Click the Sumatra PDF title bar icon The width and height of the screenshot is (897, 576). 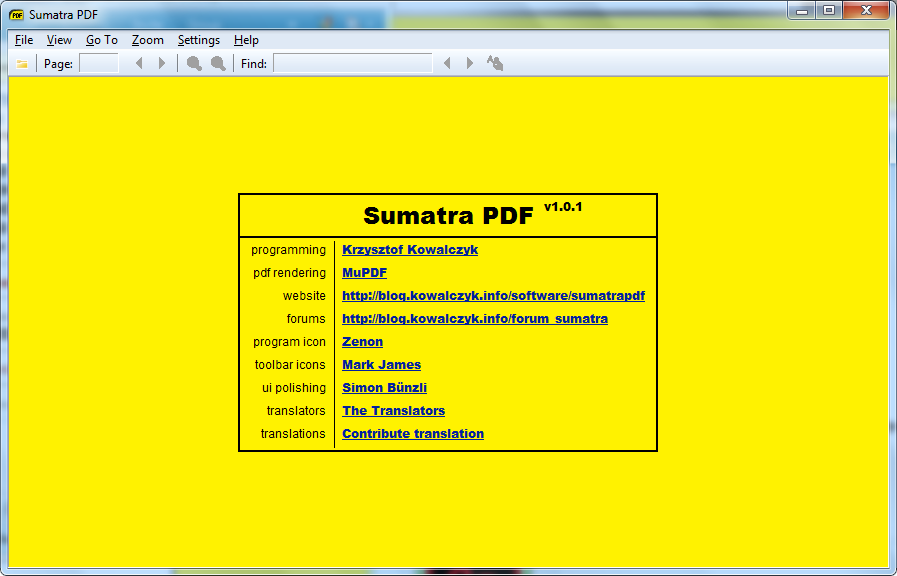(17, 15)
